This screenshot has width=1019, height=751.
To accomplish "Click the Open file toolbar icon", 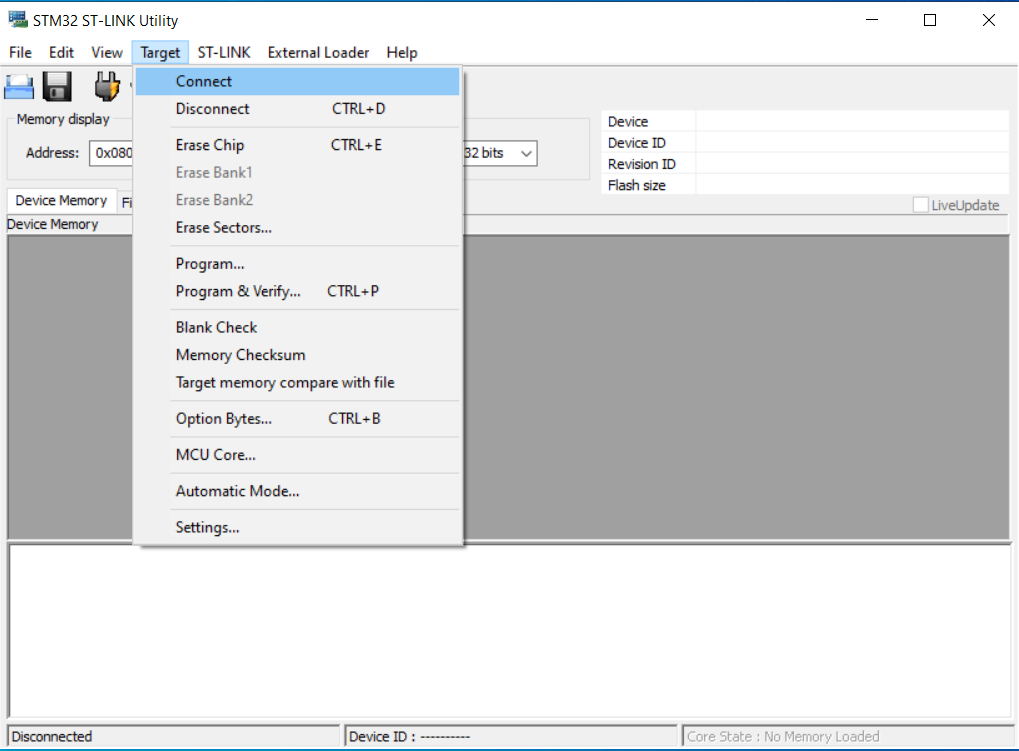I will click(19, 87).
